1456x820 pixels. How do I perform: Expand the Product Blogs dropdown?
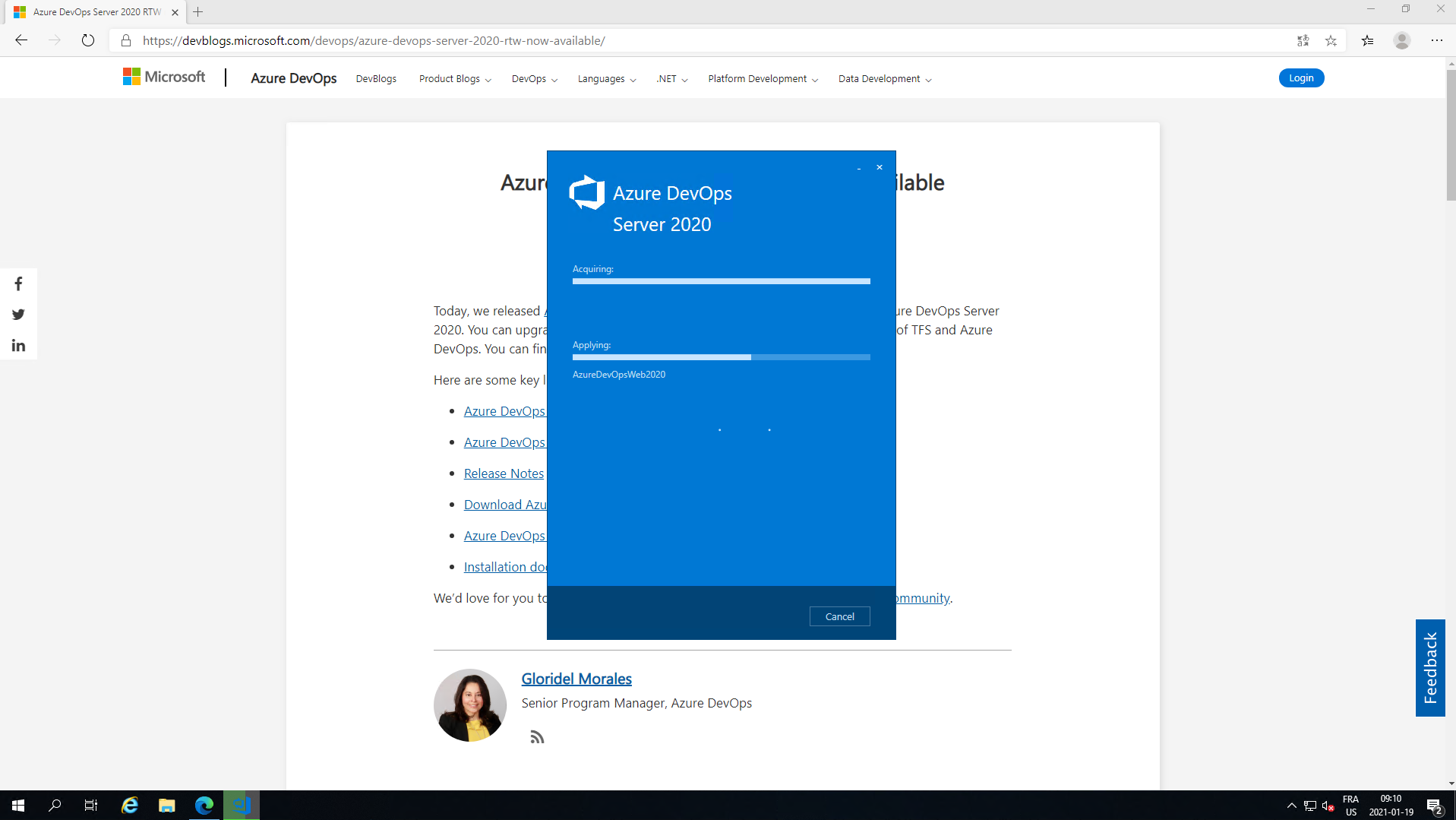click(x=454, y=79)
